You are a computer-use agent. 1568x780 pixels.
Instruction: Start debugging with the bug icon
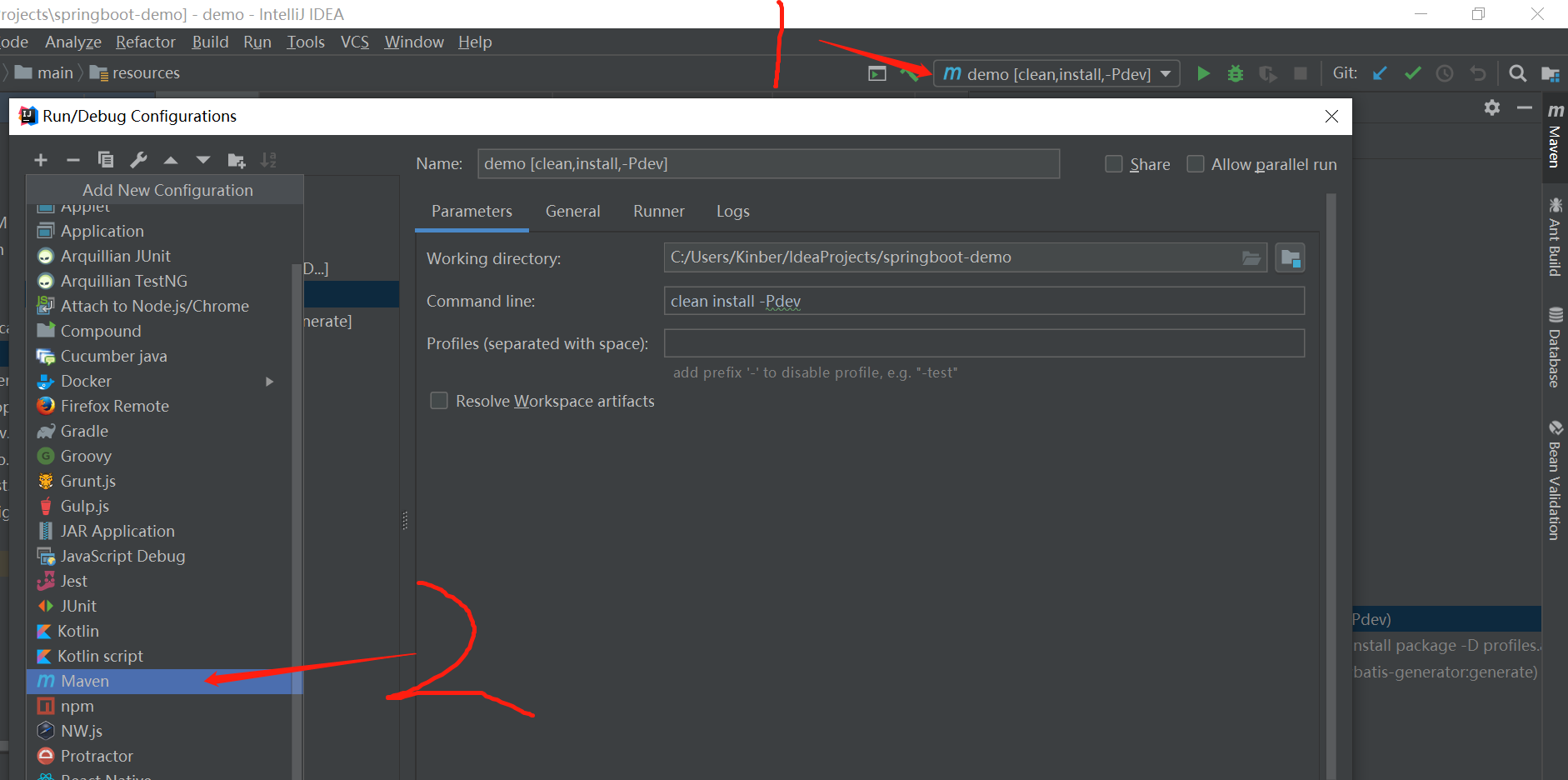(1235, 73)
